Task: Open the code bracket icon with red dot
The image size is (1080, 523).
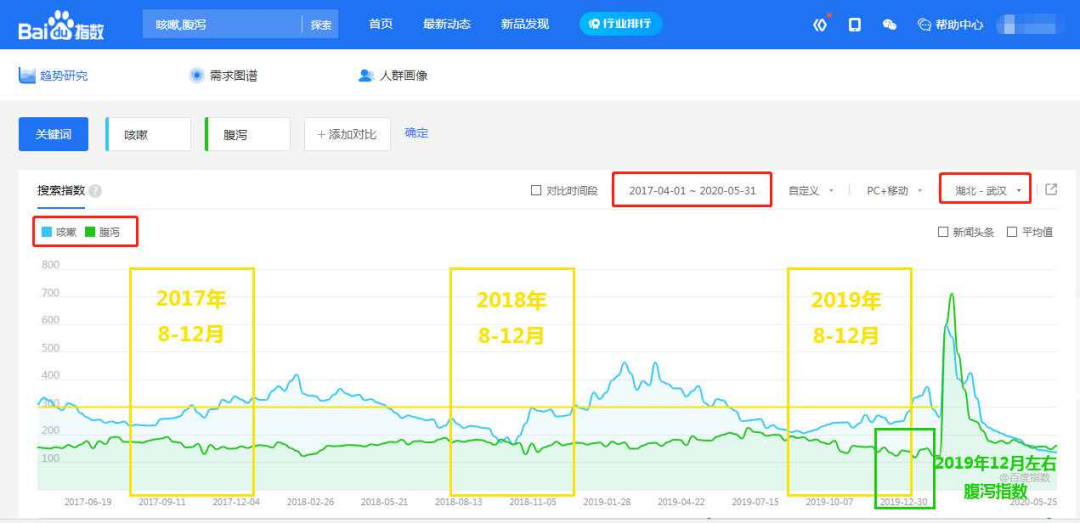Action: coord(820,25)
